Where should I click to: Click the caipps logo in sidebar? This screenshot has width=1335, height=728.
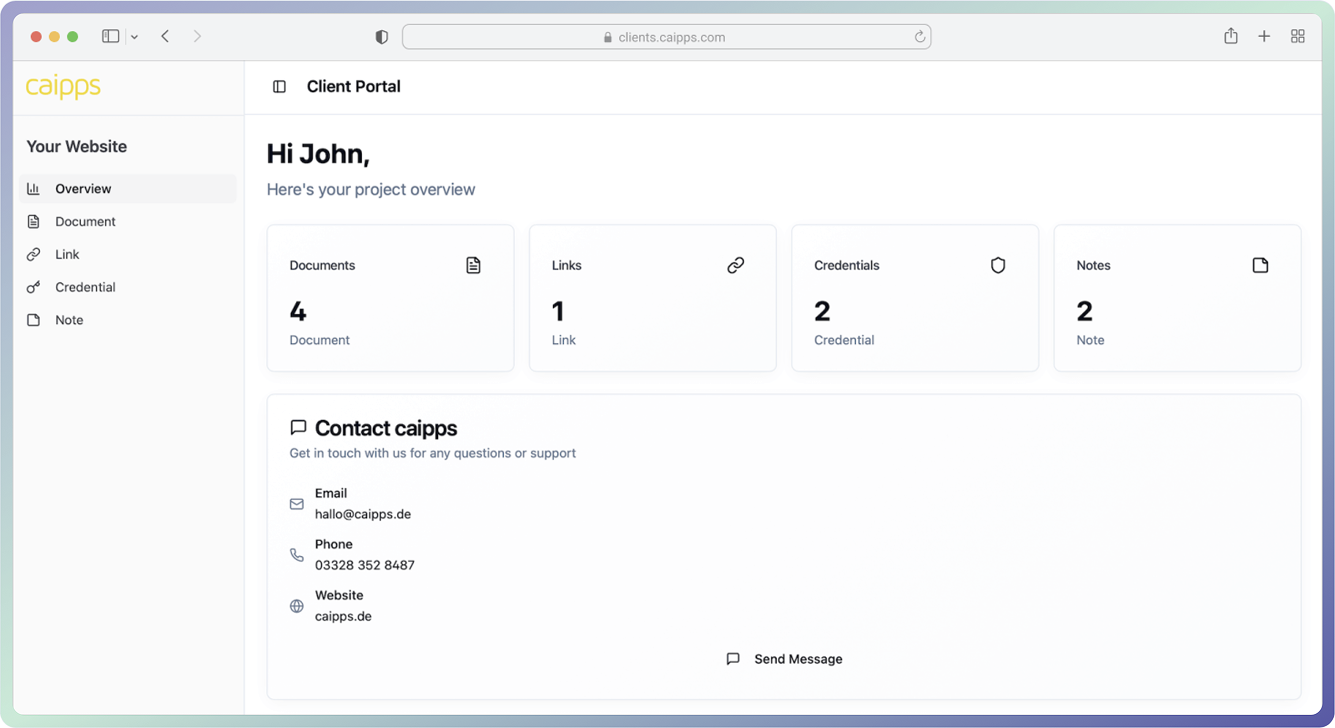(x=63, y=87)
